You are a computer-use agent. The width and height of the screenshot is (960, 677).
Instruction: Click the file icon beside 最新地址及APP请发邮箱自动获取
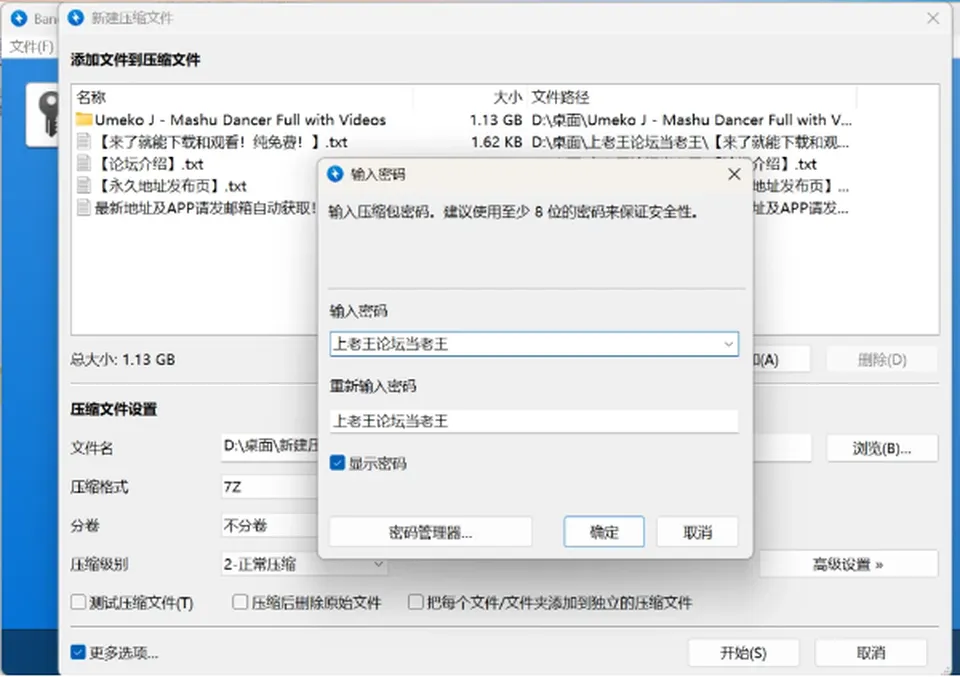(84, 208)
